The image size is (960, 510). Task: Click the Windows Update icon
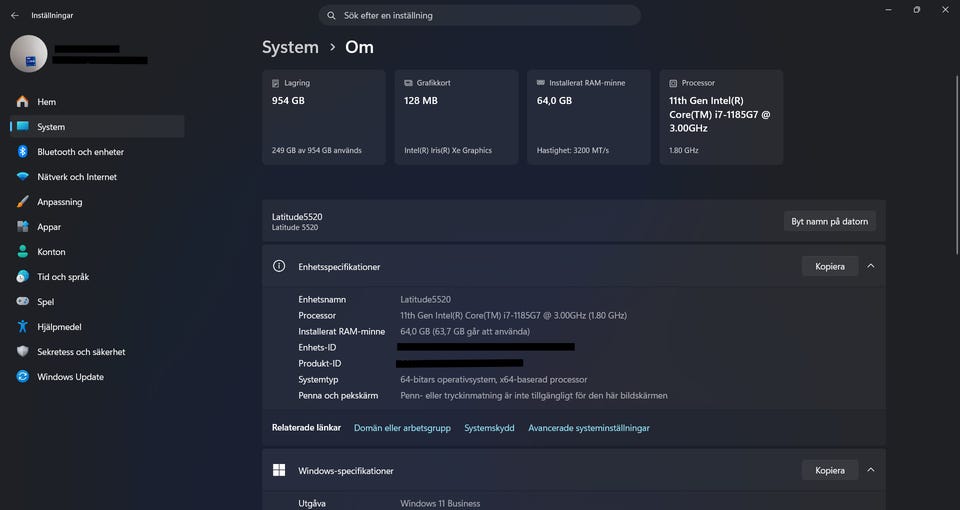pyautogui.click(x=22, y=377)
